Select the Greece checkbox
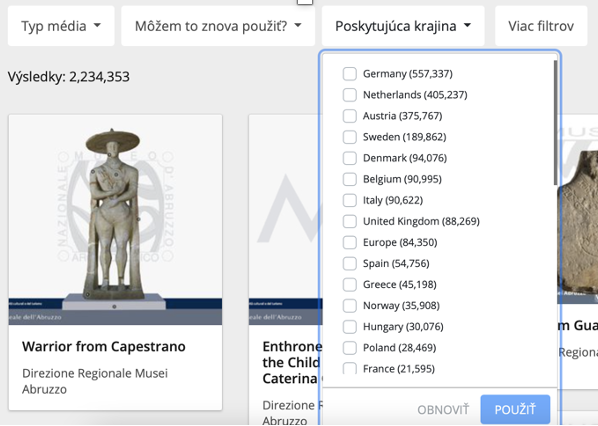 (x=349, y=285)
